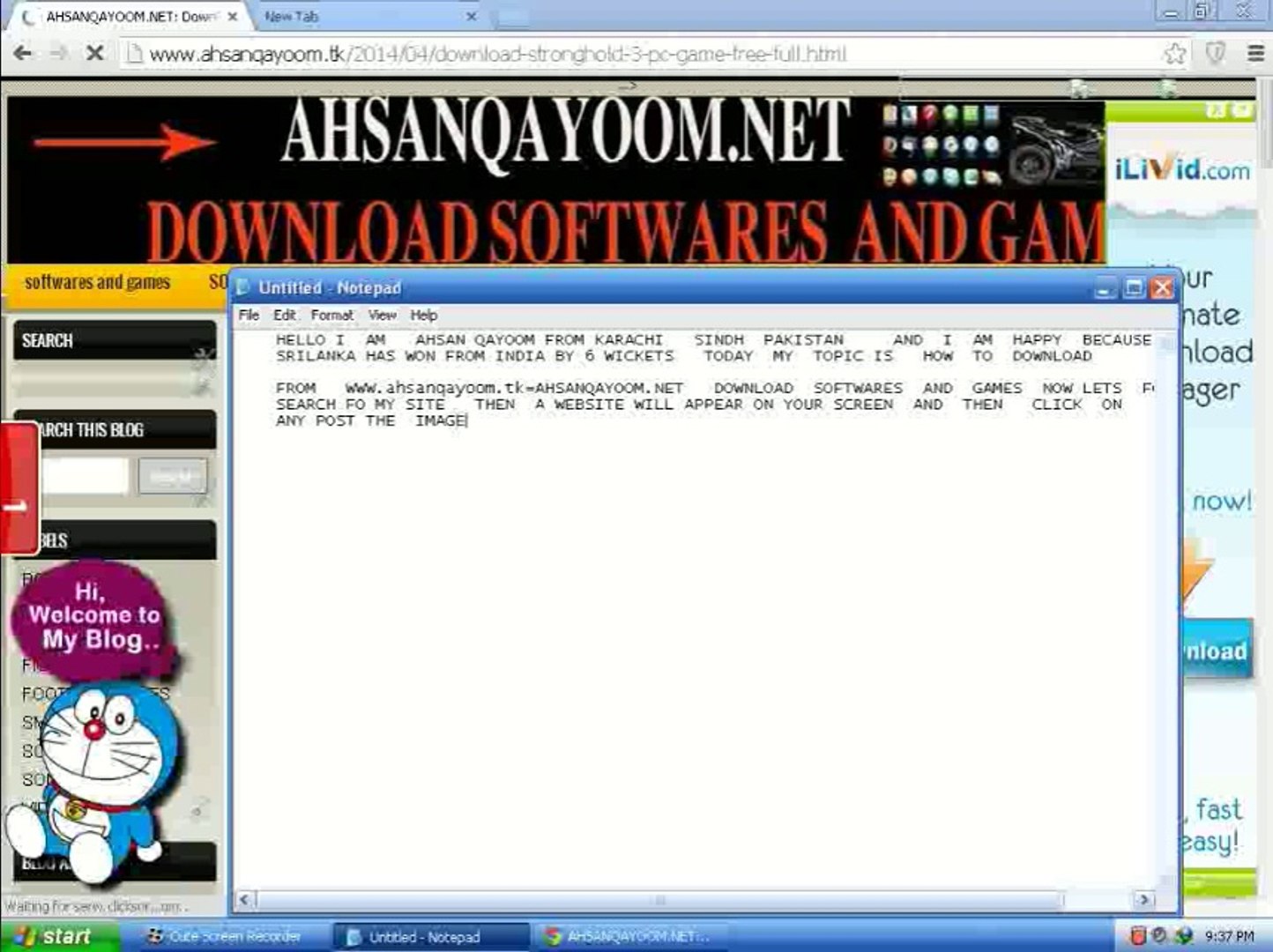Click AHSANQAYOOM.NET header banner
This screenshot has width=1273, height=952.
pyautogui.click(x=555, y=180)
